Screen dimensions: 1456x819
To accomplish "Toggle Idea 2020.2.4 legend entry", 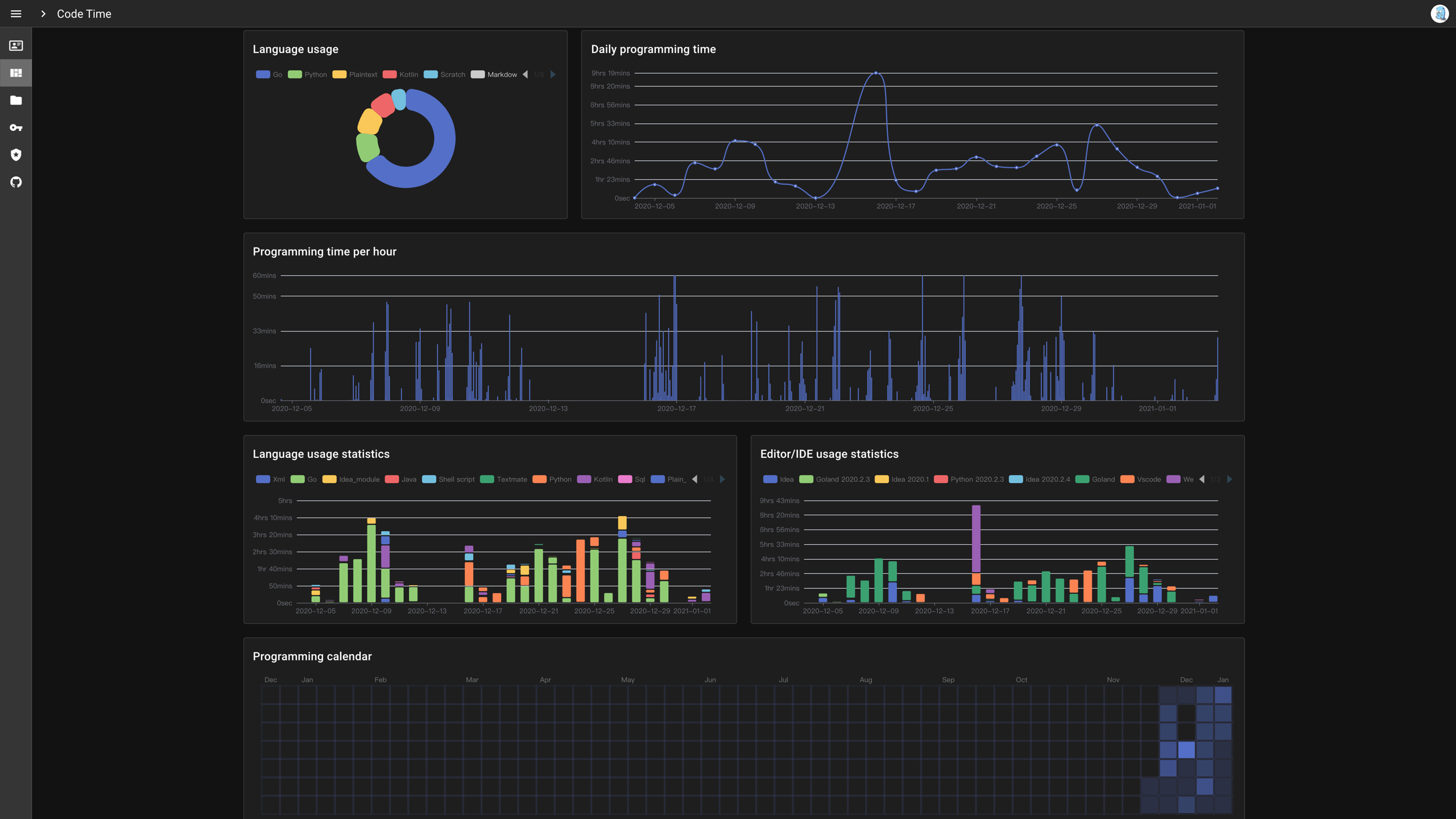I will pos(1040,479).
